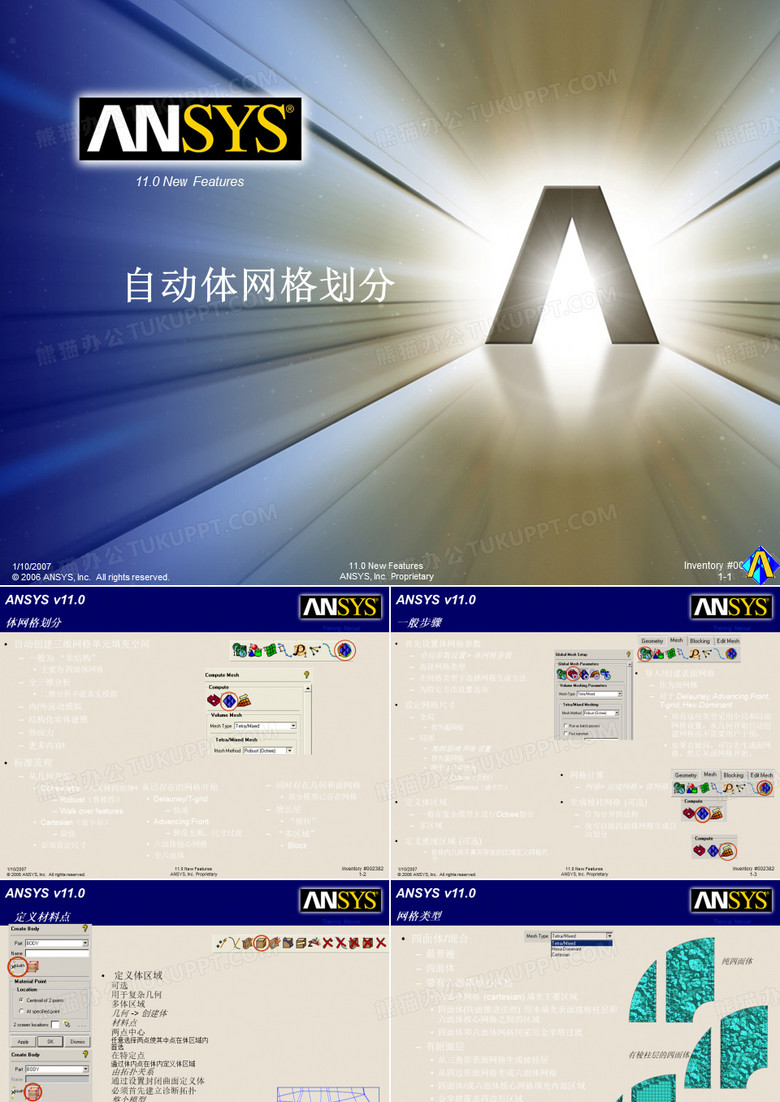Click circled Material Point icon in upper Create Body panel
Image resolution: width=780 pixels, height=1102 pixels.
tap(18, 966)
